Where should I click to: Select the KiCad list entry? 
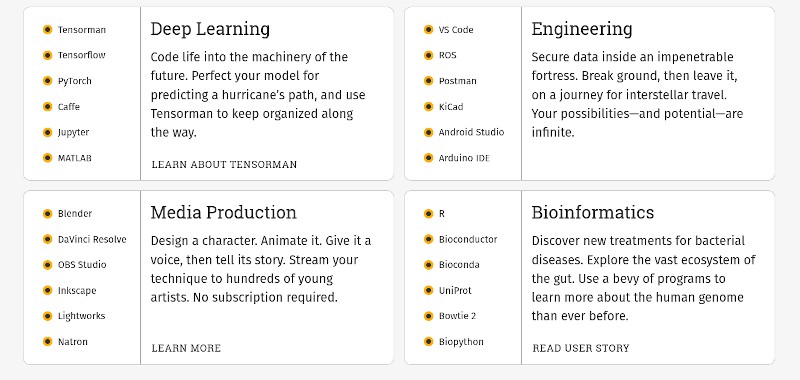451,107
